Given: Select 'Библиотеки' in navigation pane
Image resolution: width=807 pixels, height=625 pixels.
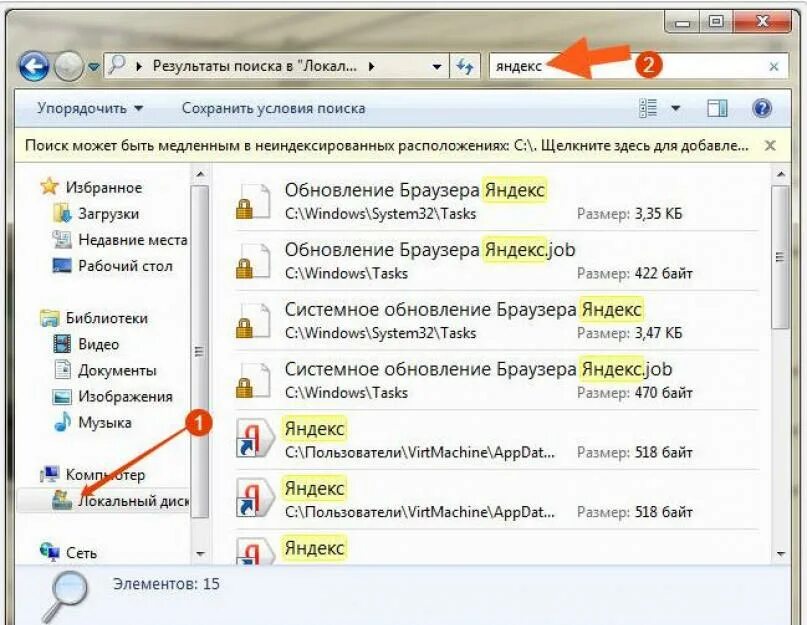Looking at the screenshot, I should point(107,318).
